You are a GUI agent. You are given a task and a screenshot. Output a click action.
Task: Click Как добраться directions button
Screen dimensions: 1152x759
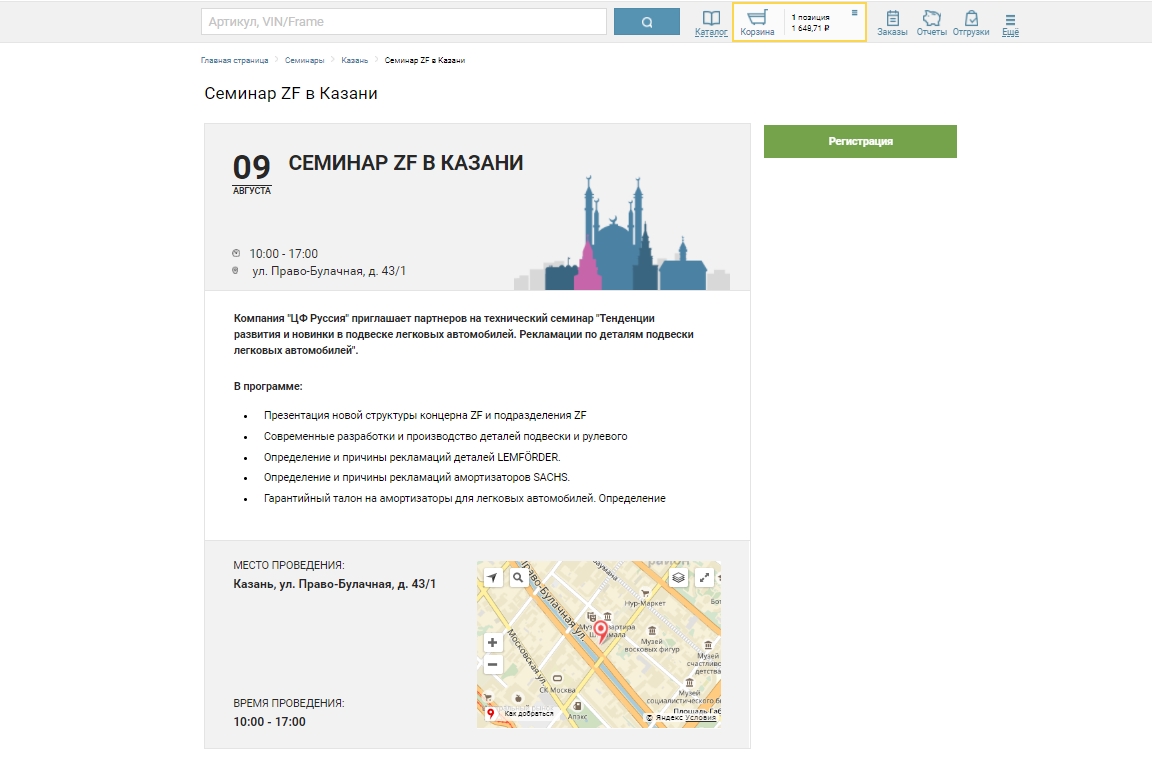[x=520, y=713]
